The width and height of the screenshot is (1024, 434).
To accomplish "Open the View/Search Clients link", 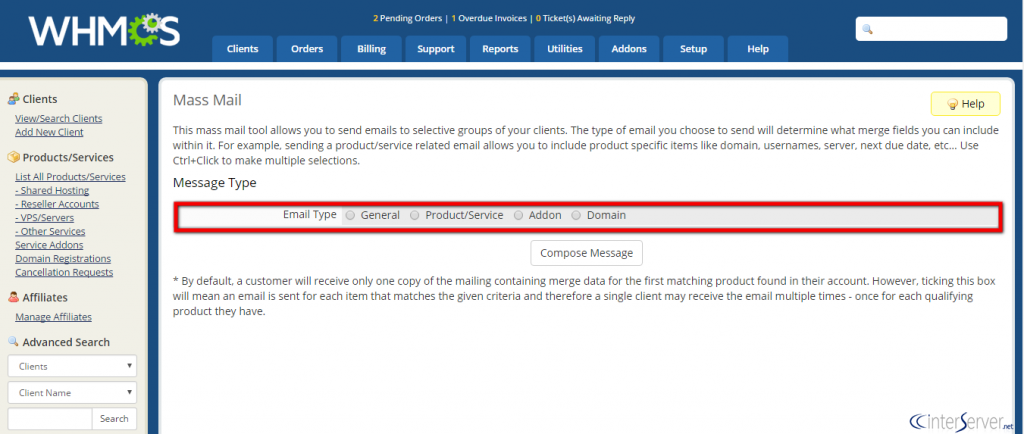I will pyautogui.click(x=58, y=119).
